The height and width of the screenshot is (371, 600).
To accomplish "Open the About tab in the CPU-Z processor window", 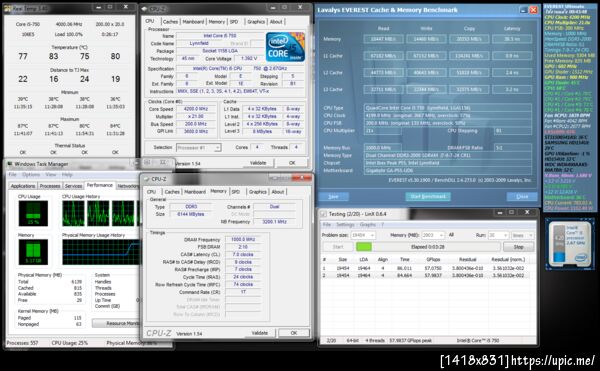I will pyautogui.click(x=276, y=22).
